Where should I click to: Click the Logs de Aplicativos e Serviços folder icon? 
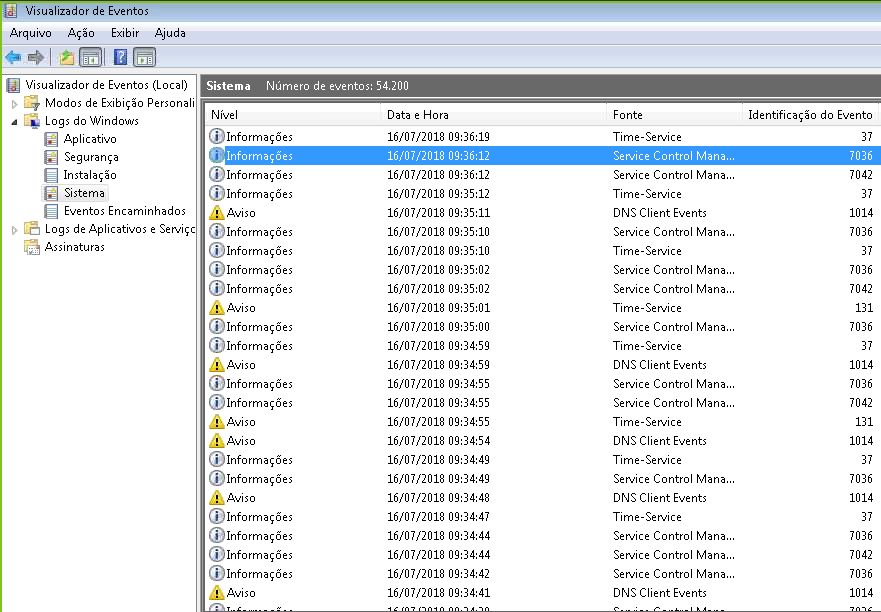[x=32, y=229]
